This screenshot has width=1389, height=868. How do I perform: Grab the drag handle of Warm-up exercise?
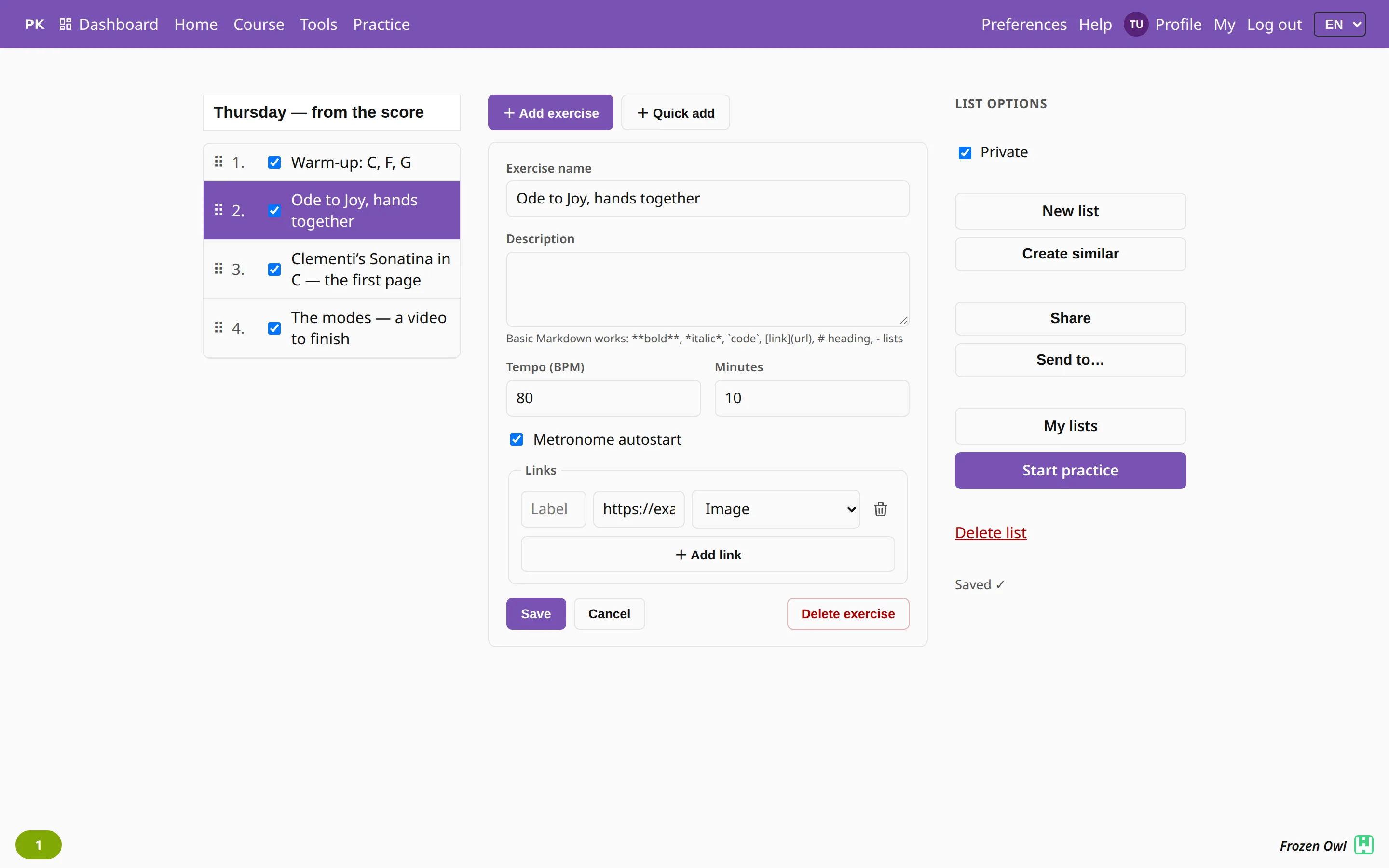tap(218, 162)
